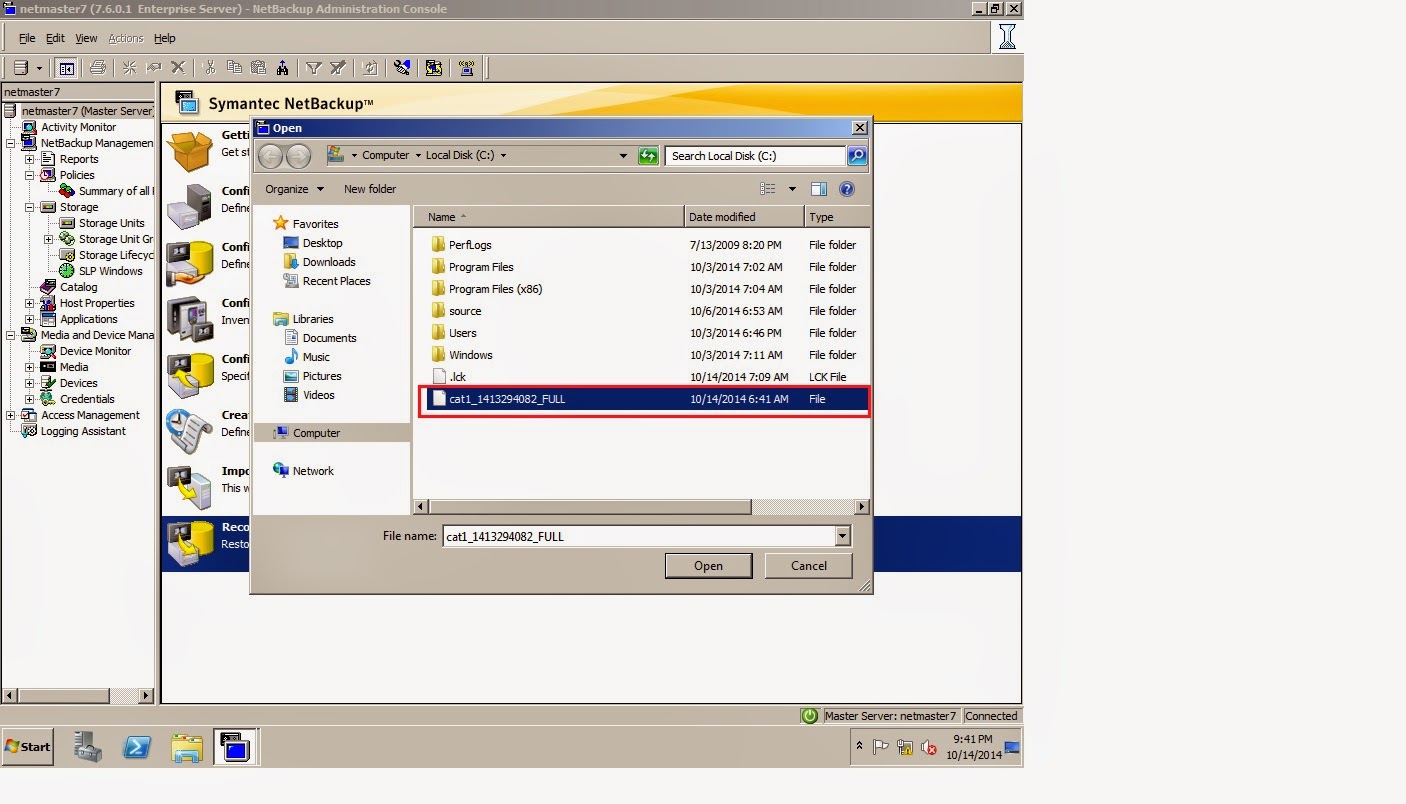Toggle the preview pane in the Open dialog

tap(817, 189)
